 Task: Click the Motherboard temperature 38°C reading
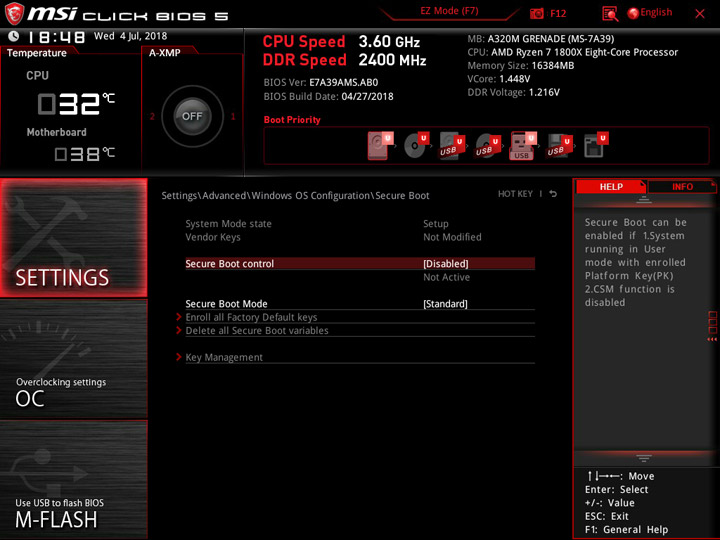[84, 154]
